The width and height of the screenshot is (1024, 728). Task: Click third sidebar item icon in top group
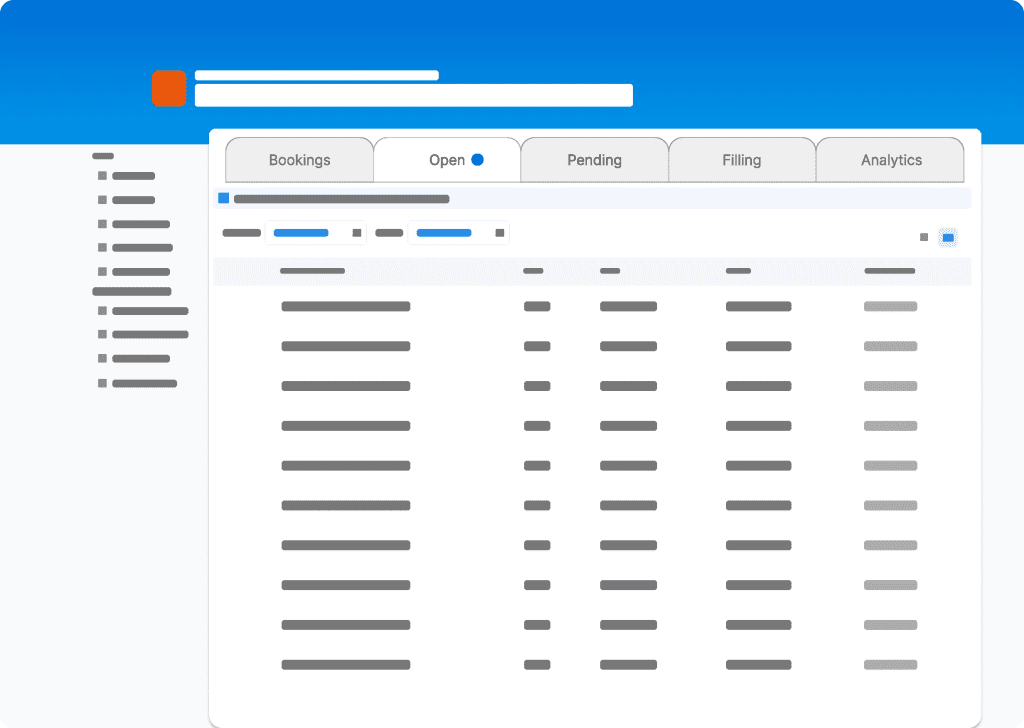point(102,224)
